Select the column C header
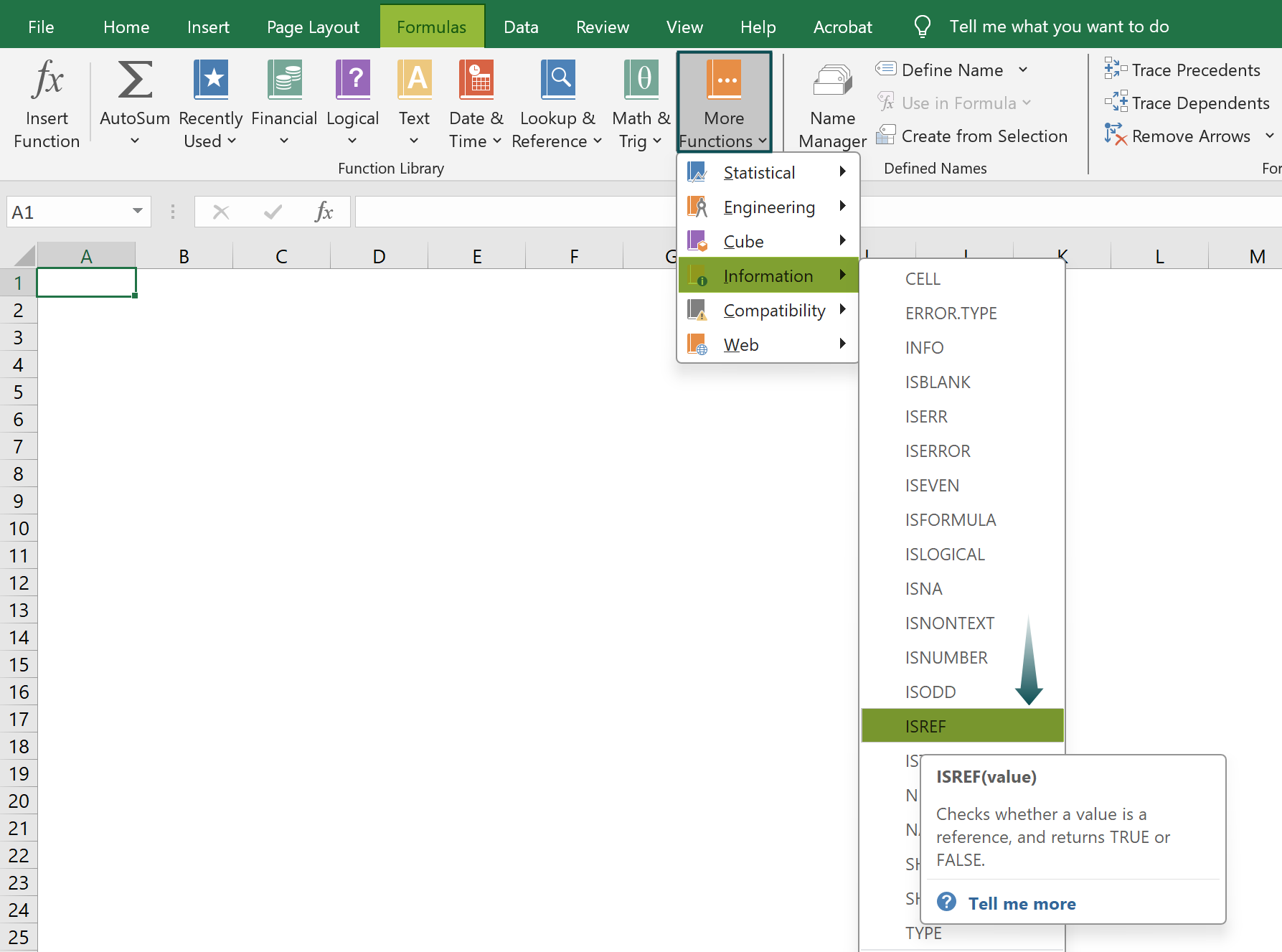The width and height of the screenshot is (1282, 952). [x=281, y=256]
